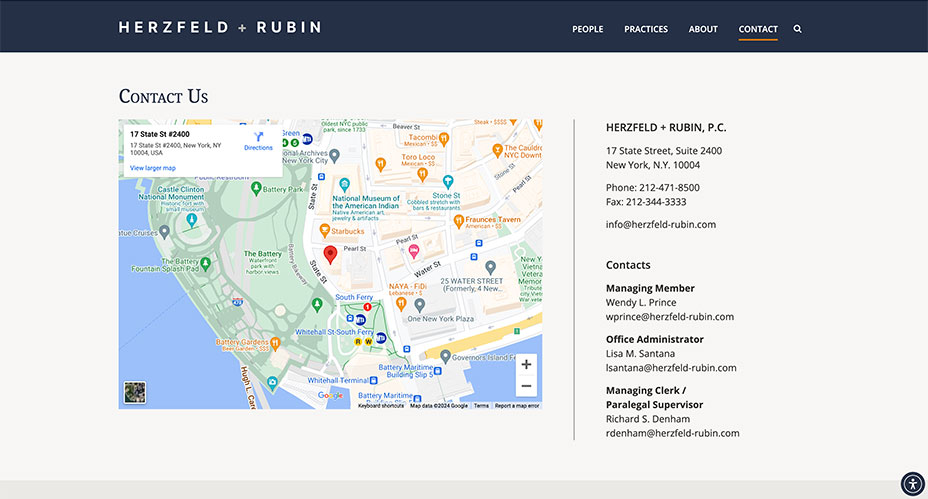Select the Tacombi restaurant marker
This screenshot has height=499, width=928.
[443, 139]
